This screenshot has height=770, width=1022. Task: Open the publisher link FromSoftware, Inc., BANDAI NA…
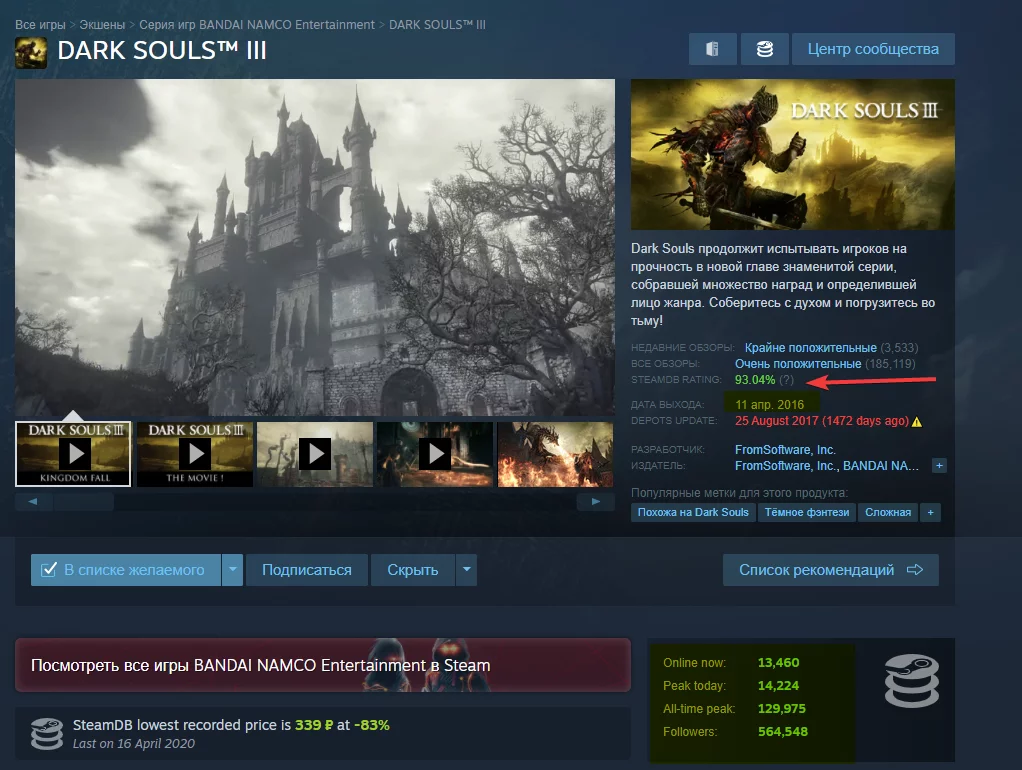(x=827, y=466)
